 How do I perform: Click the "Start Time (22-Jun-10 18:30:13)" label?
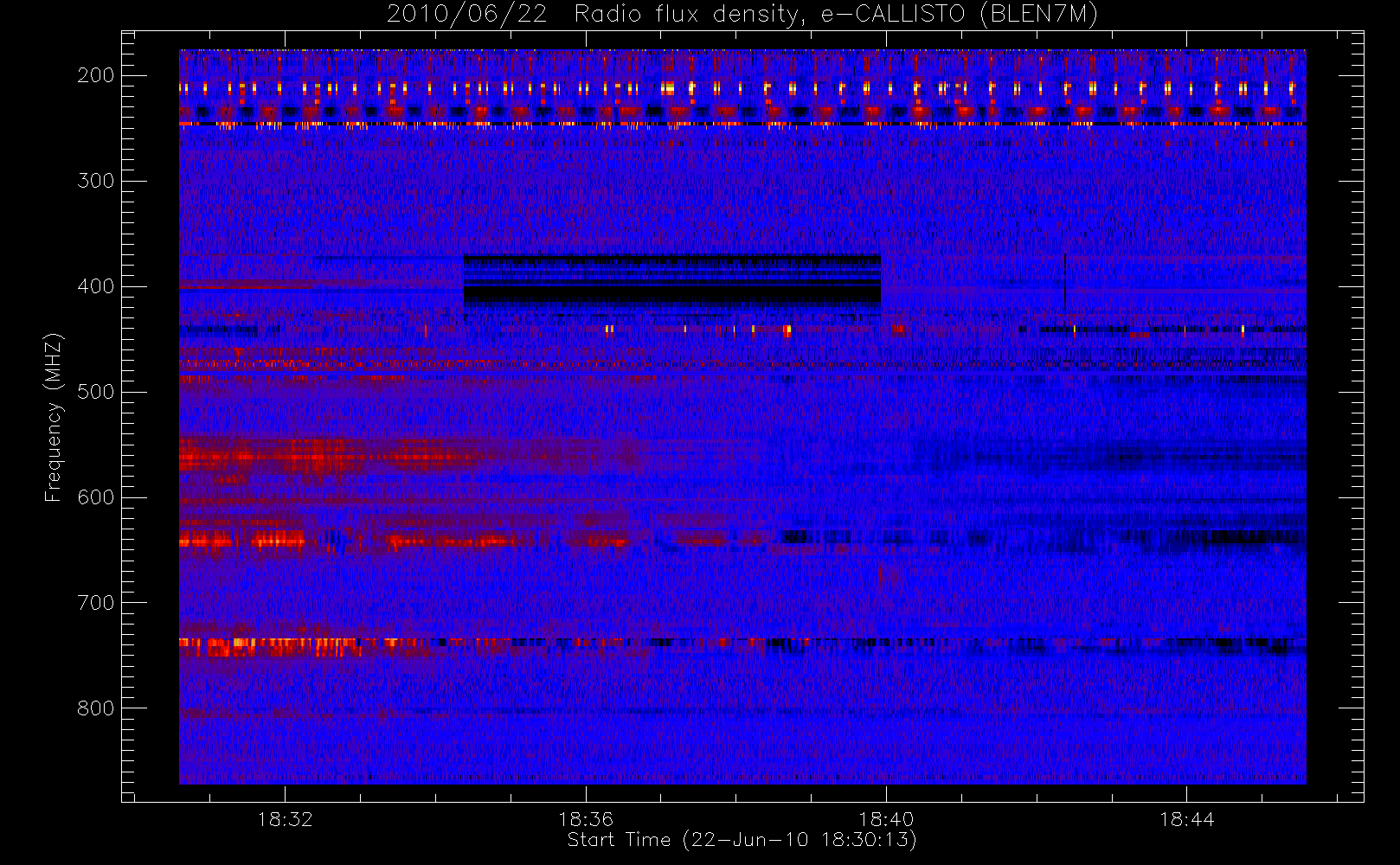pos(742,840)
